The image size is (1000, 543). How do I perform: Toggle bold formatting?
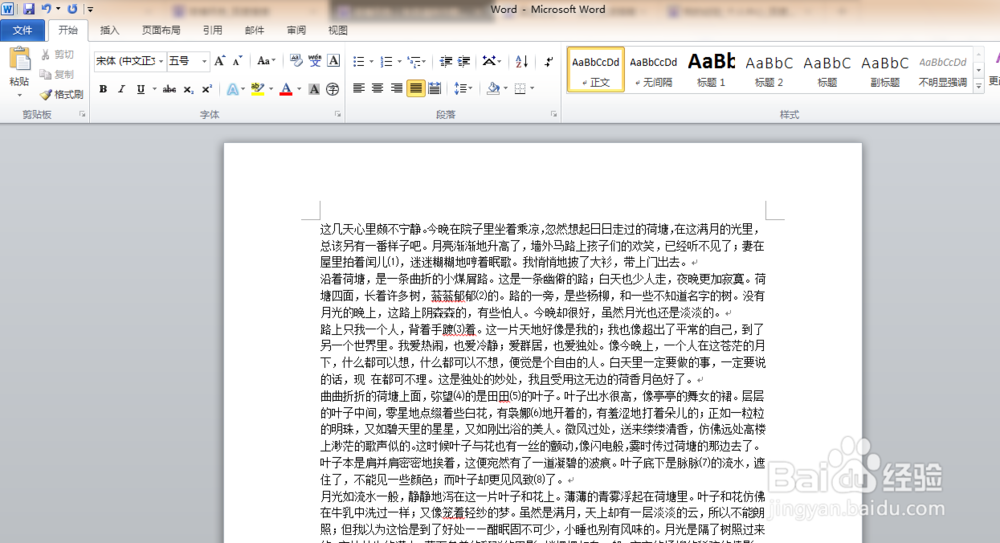[103, 89]
